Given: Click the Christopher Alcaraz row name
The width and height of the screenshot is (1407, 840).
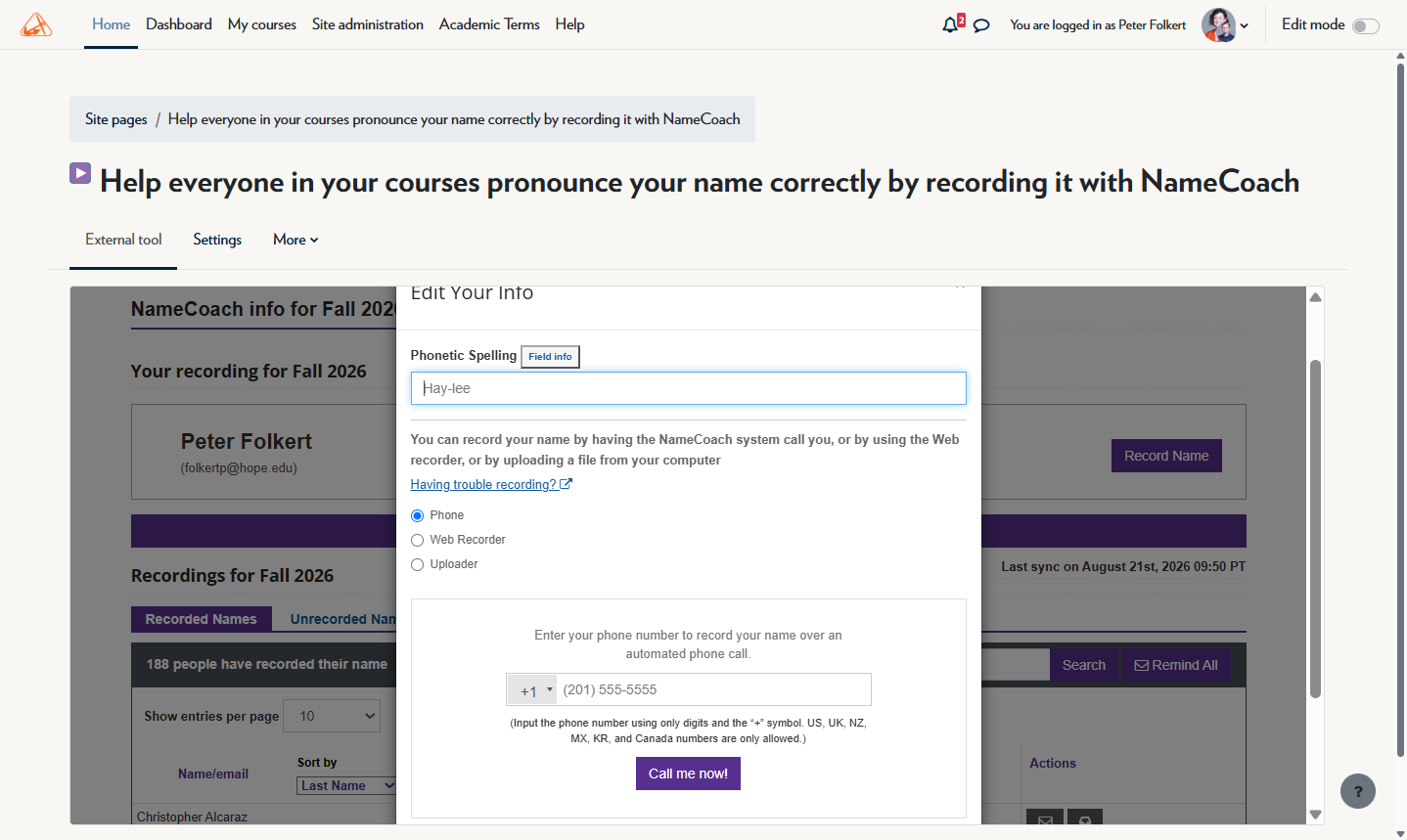Looking at the screenshot, I should pos(192,817).
